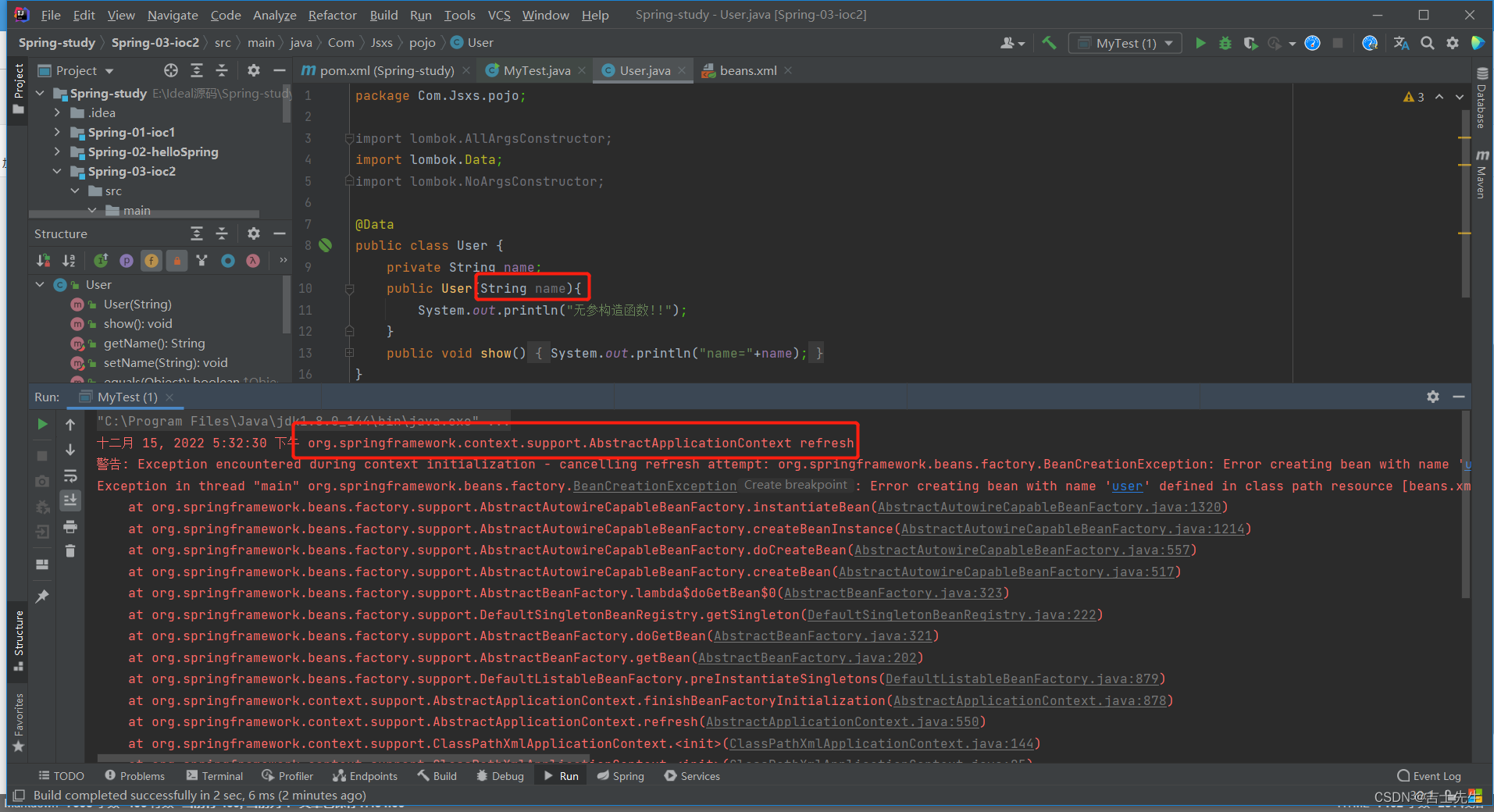Collapse User class node in Structure
This screenshot has height=812, width=1494.
pos(41,284)
